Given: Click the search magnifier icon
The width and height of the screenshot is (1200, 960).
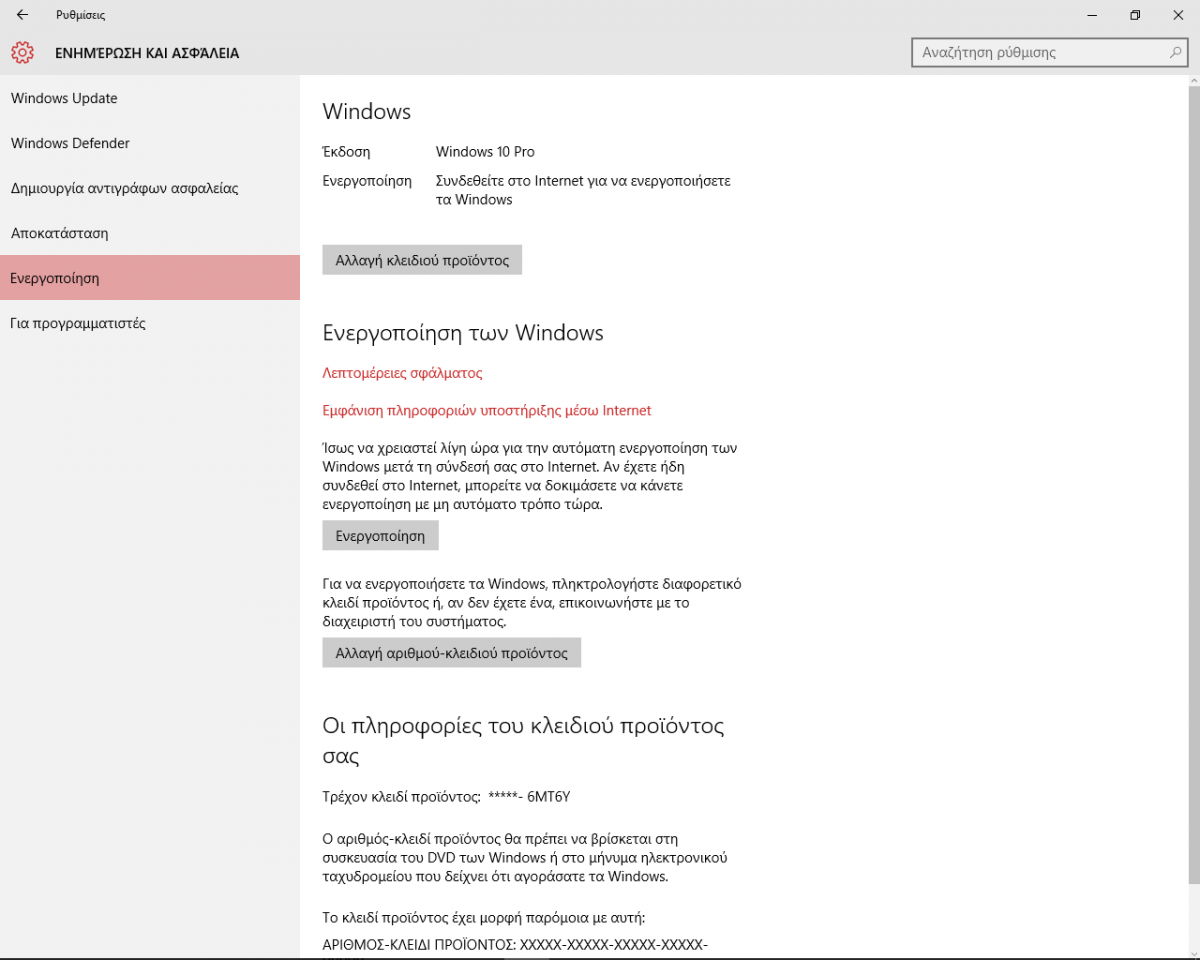Looking at the screenshot, I should (1177, 52).
